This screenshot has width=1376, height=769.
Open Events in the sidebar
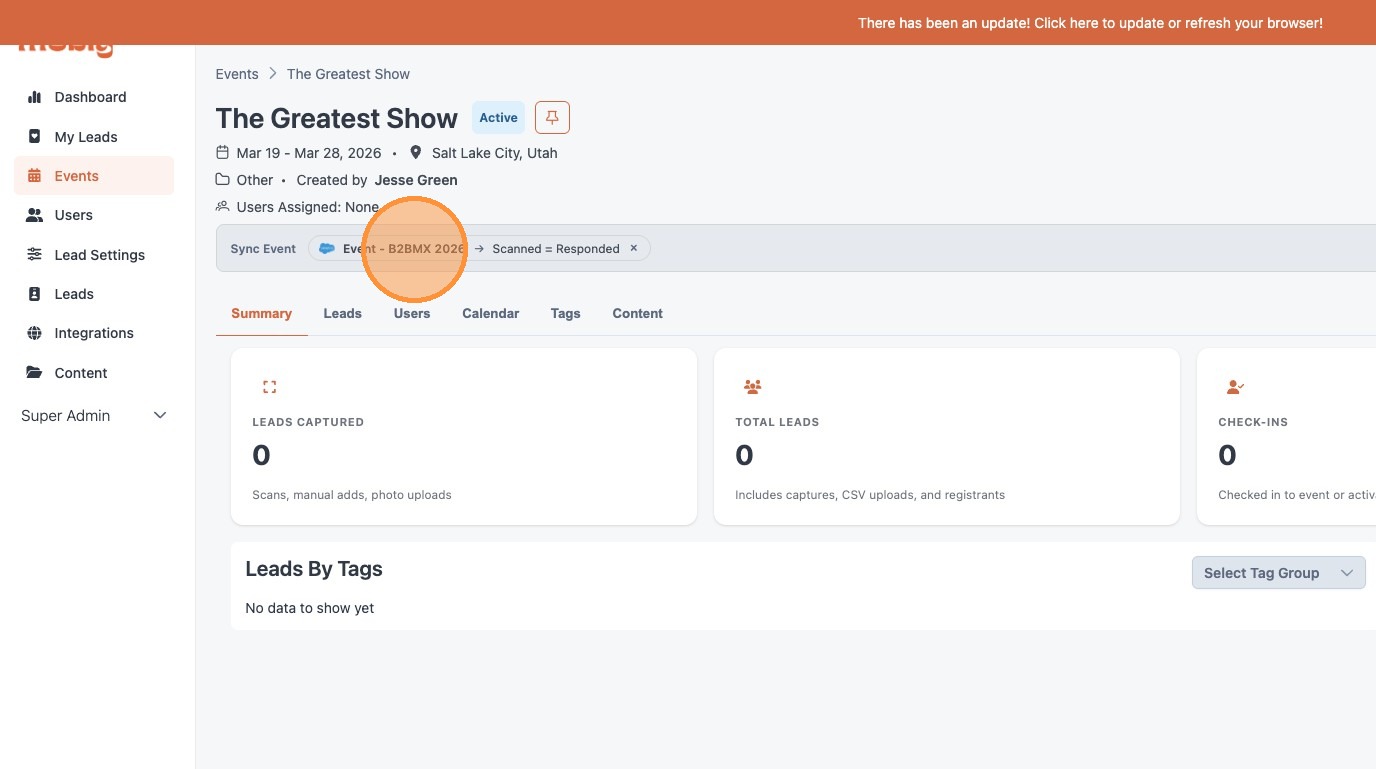click(76, 176)
